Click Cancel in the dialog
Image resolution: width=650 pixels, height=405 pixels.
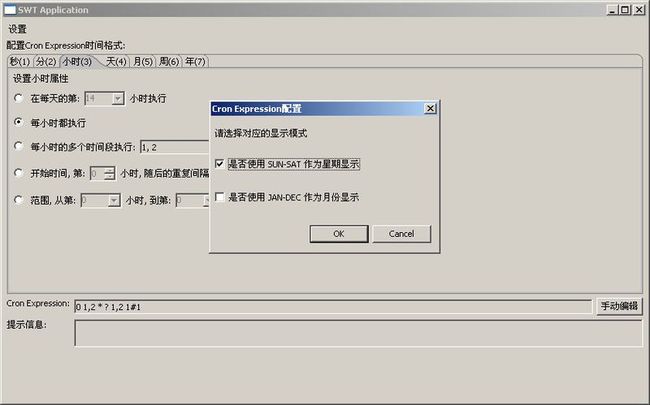(x=401, y=234)
